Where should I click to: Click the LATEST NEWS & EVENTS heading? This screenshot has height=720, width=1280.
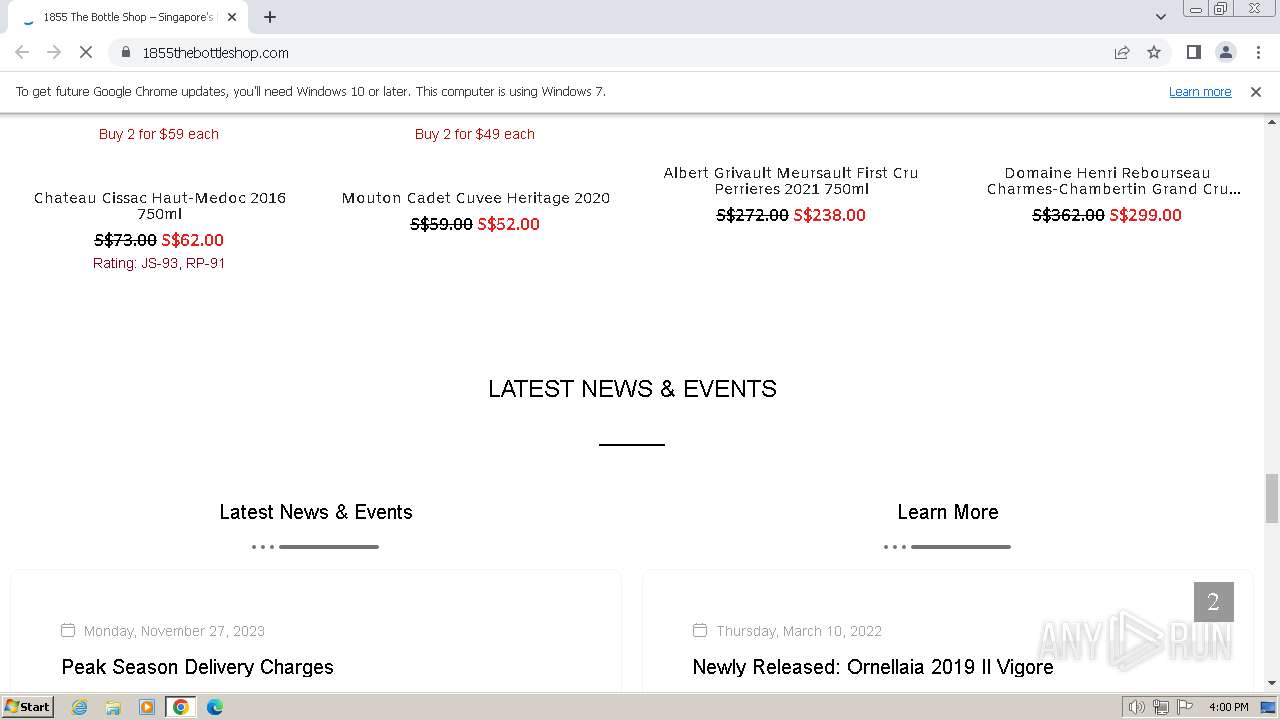(x=632, y=389)
